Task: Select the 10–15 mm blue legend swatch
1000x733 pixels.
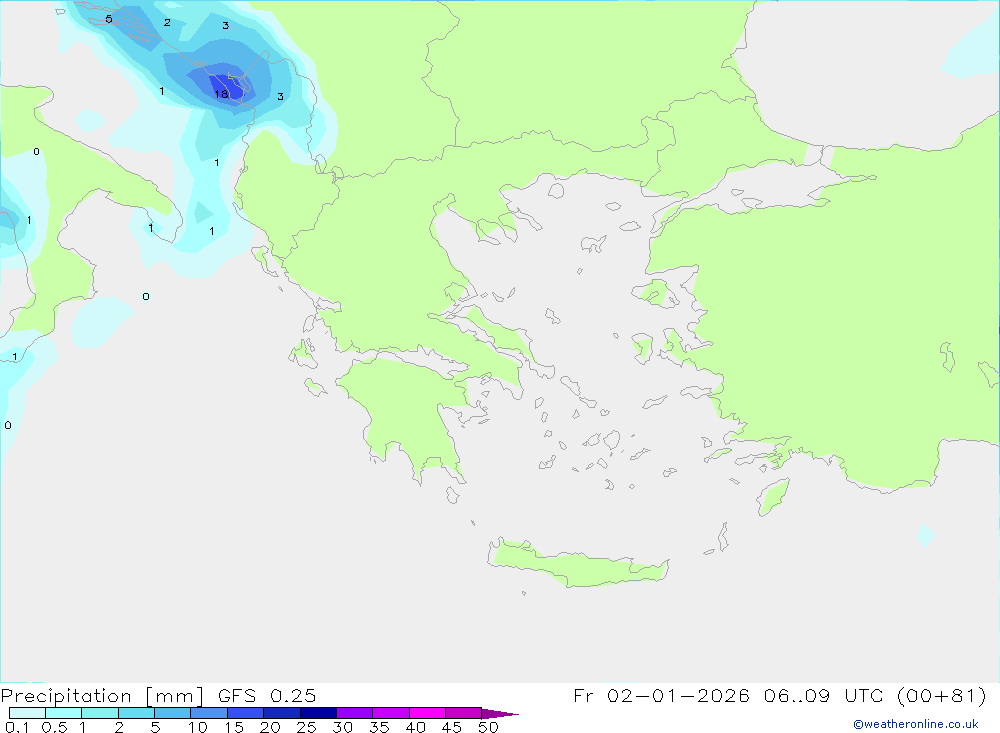Action: (209, 713)
